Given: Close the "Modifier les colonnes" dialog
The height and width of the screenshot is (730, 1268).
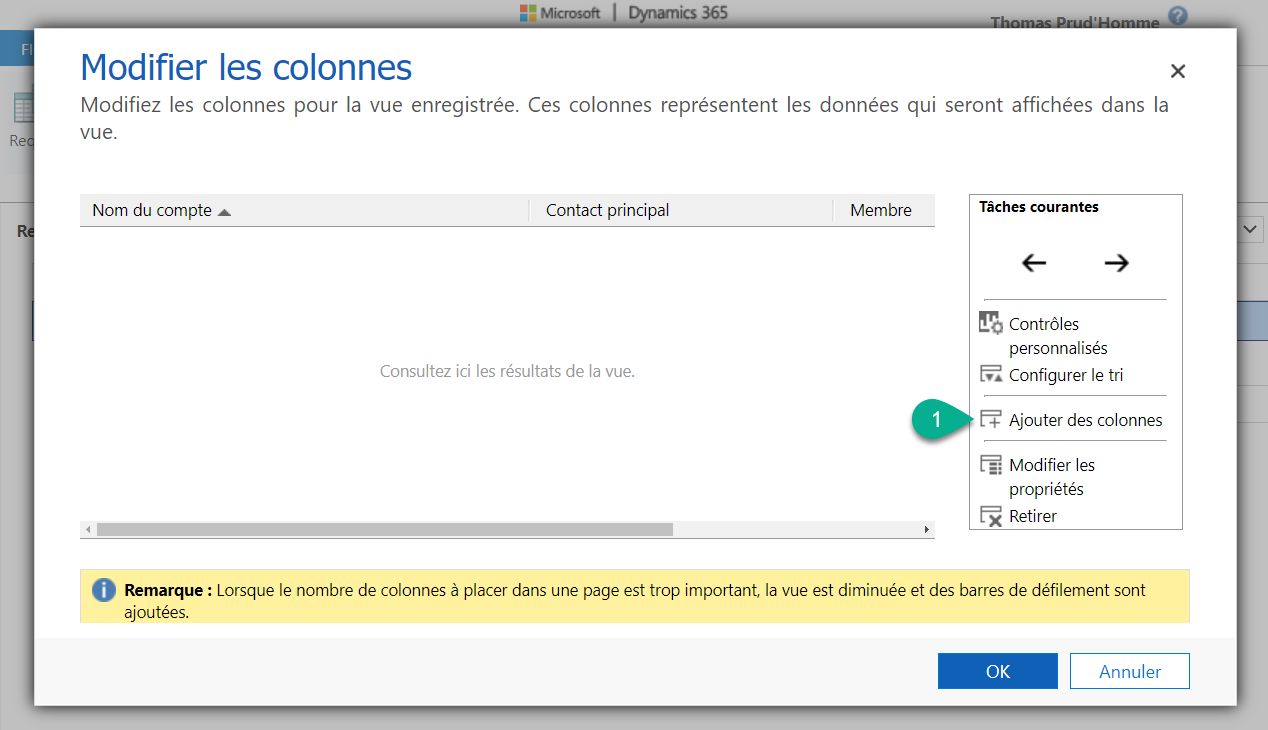Looking at the screenshot, I should (1177, 71).
